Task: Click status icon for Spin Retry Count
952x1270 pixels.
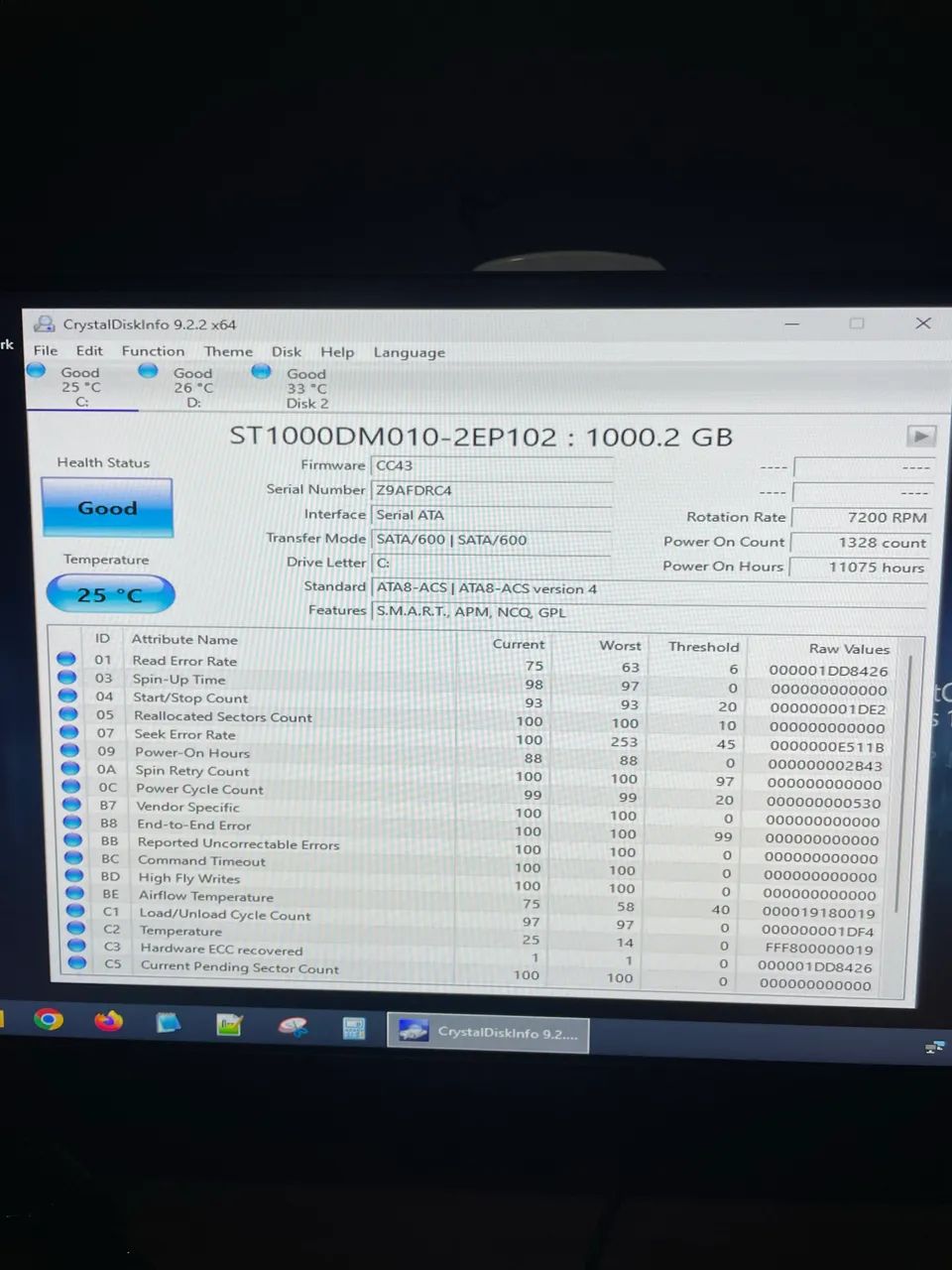Action: (x=70, y=768)
